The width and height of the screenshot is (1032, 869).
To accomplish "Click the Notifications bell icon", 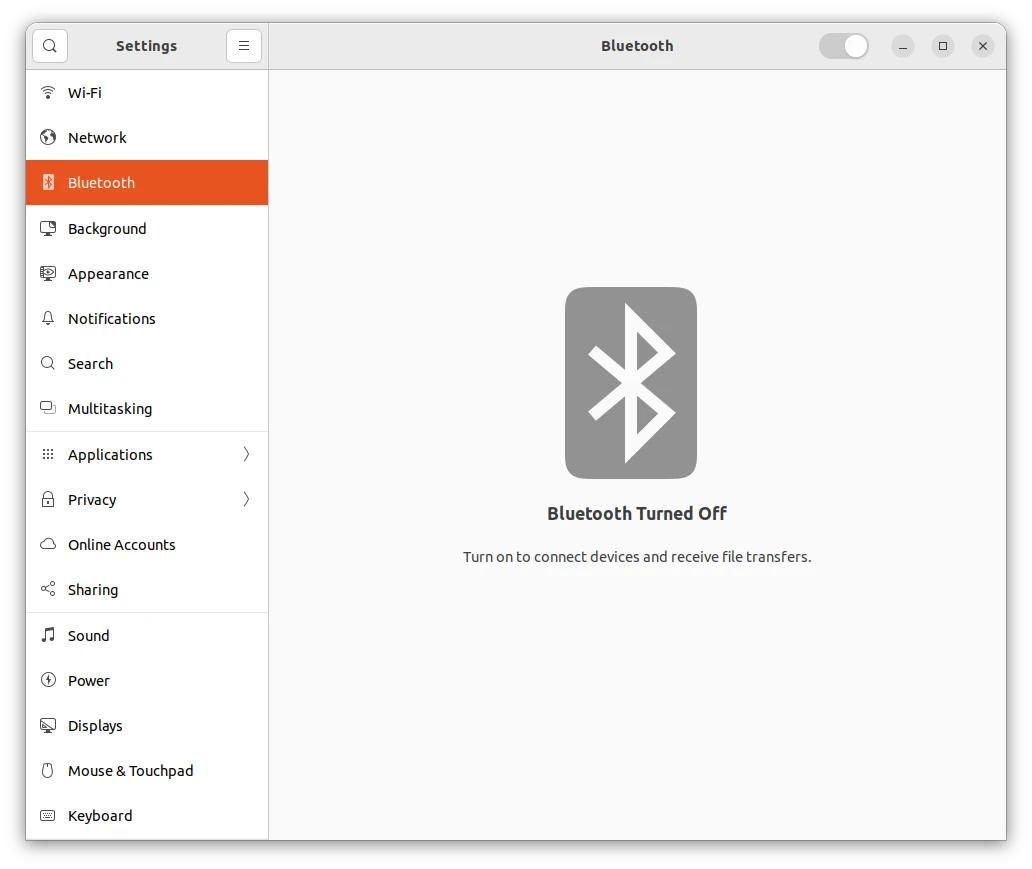I will [48, 319].
